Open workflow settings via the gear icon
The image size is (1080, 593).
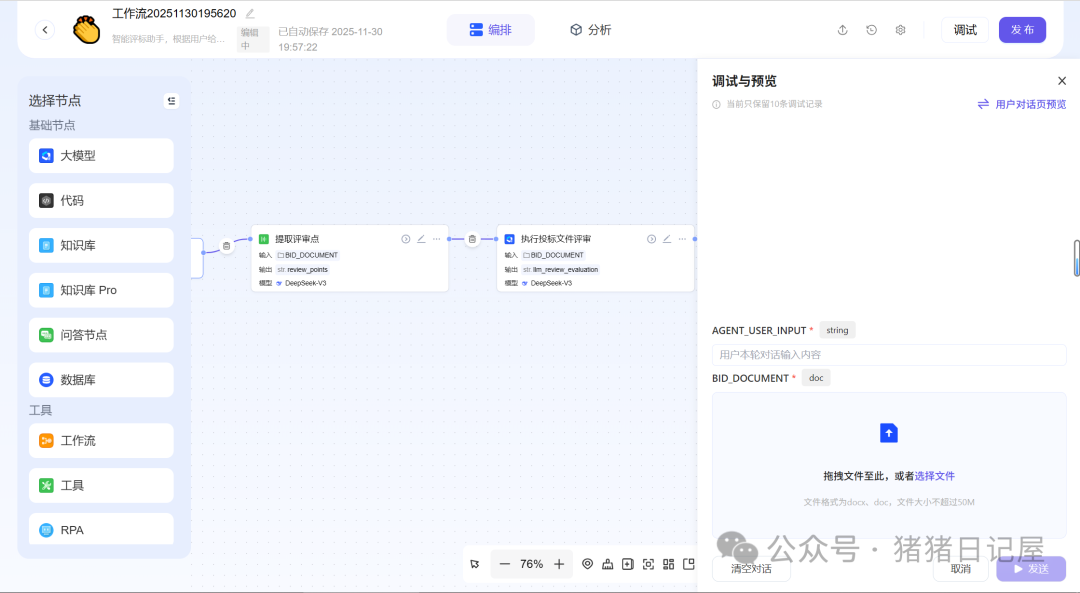899,30
